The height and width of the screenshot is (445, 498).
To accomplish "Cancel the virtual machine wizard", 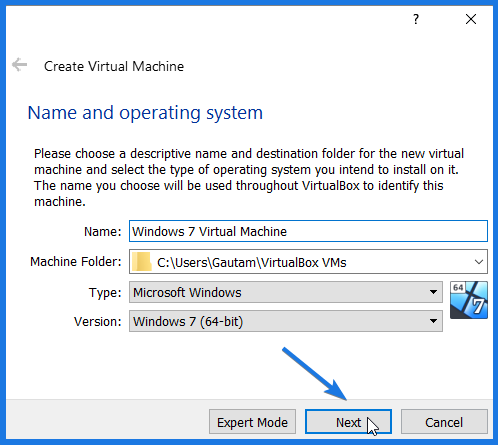I will [444, 422].
